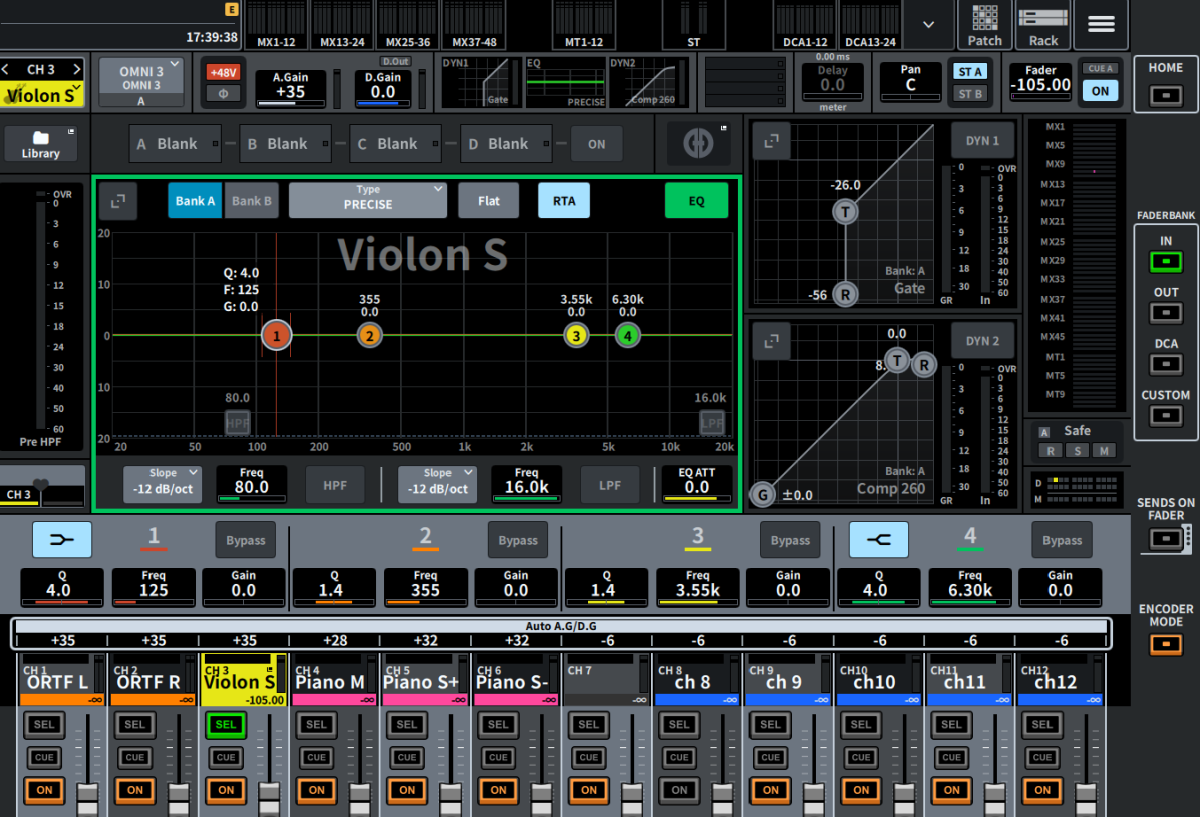Image resolution: width=1200 pixels, height=817 pixels.
Task: Toggle +48V phantom power
Action: click(x=222, y=72)
